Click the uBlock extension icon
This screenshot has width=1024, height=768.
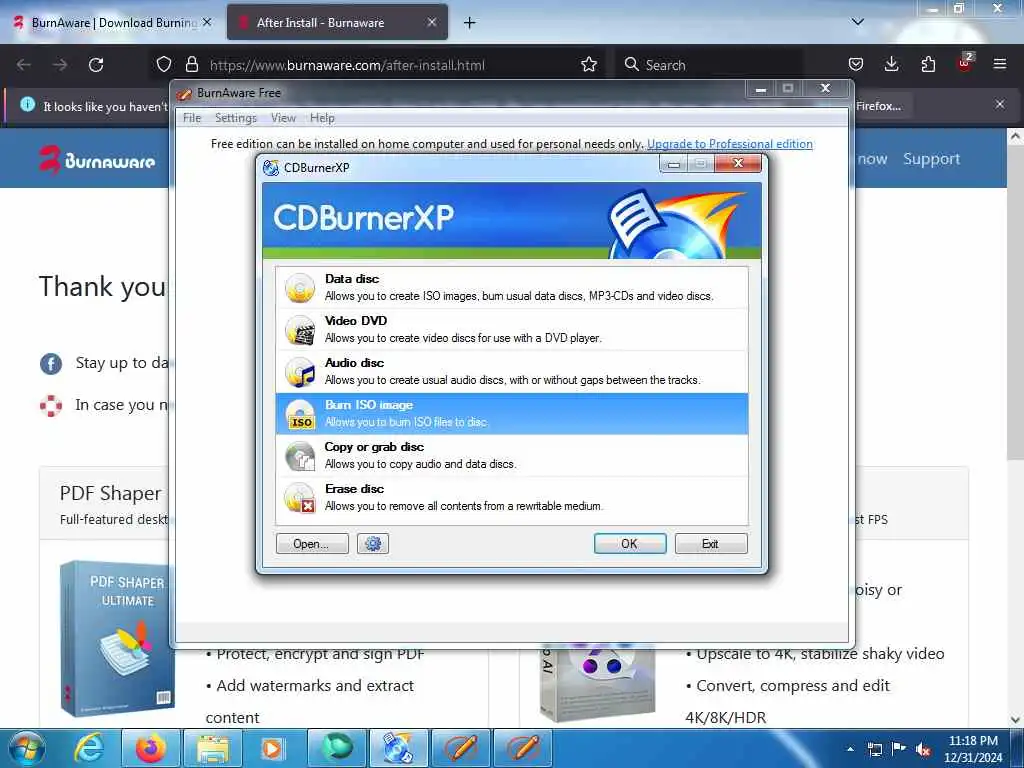point(965,63)
